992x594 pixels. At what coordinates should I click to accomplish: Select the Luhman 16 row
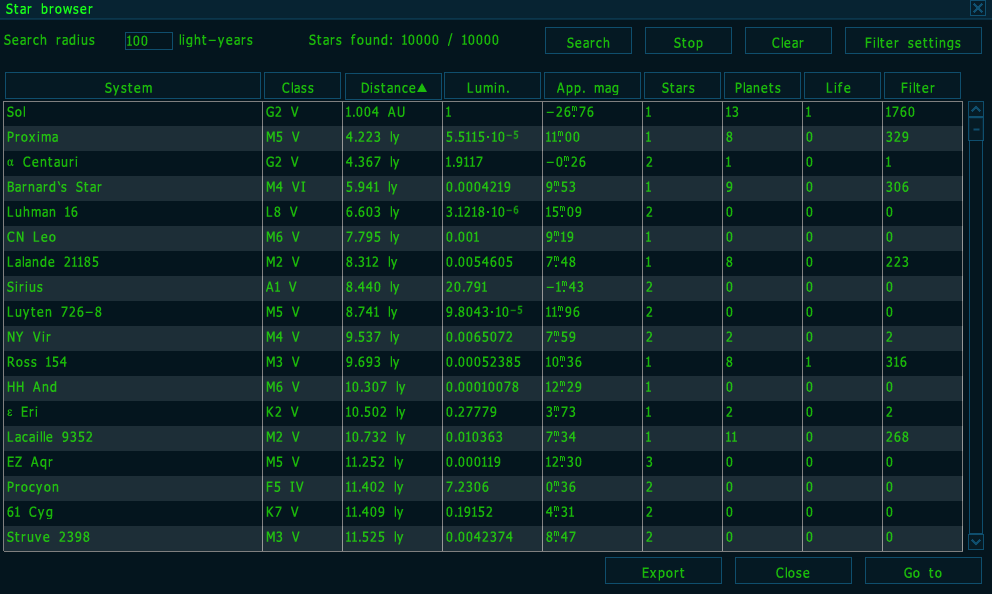[483, 213]
